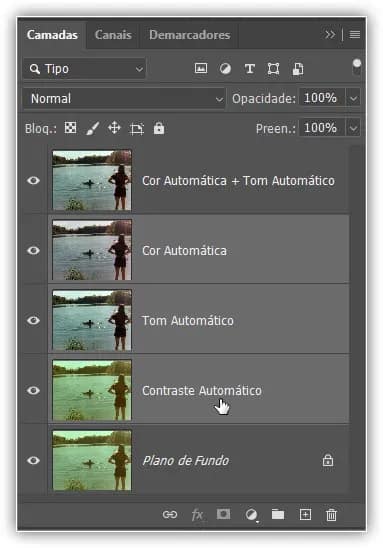The width and height of the screenshot is (383, 548).
Task: Select the Camadas tab
Action: tap(52, 35)
